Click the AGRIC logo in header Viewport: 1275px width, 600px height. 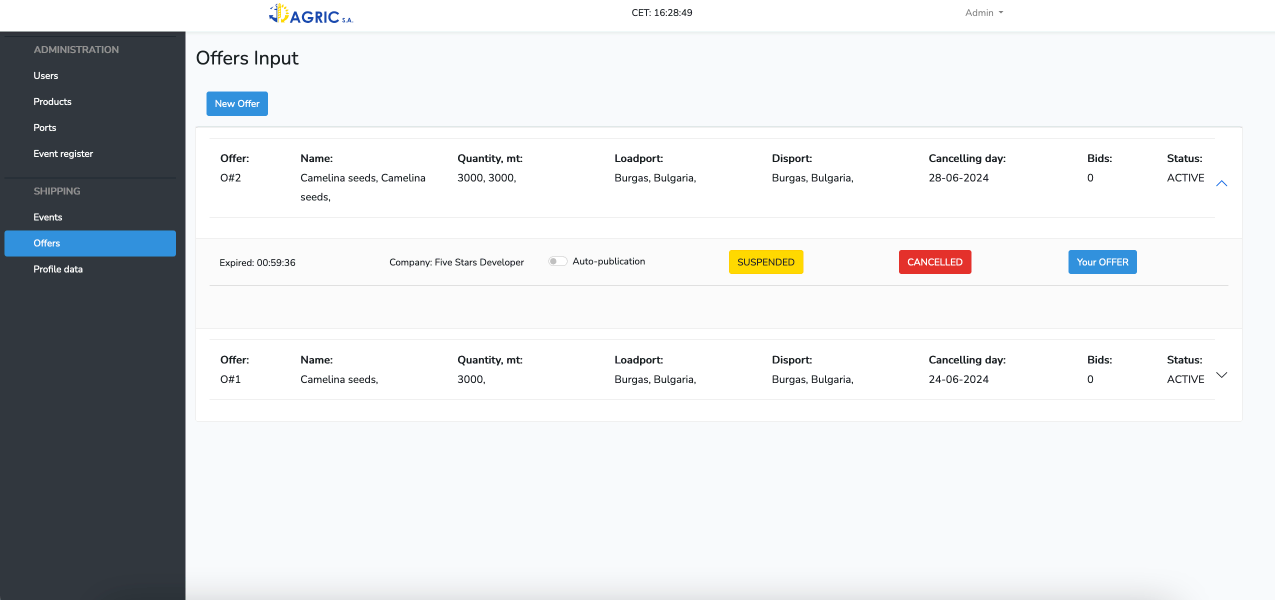click(311, 14)
